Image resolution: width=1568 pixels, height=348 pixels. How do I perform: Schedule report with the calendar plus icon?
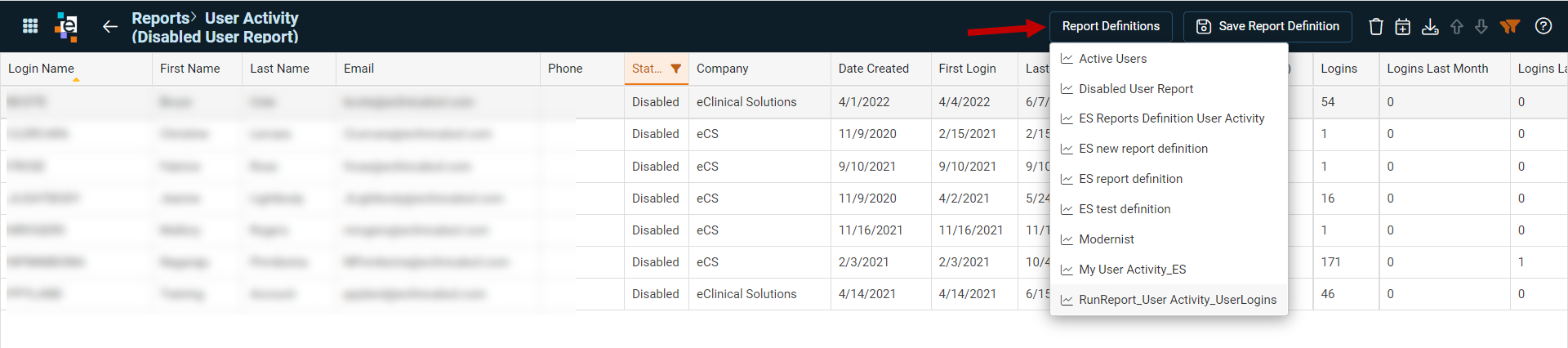[x=1402, y=26]
